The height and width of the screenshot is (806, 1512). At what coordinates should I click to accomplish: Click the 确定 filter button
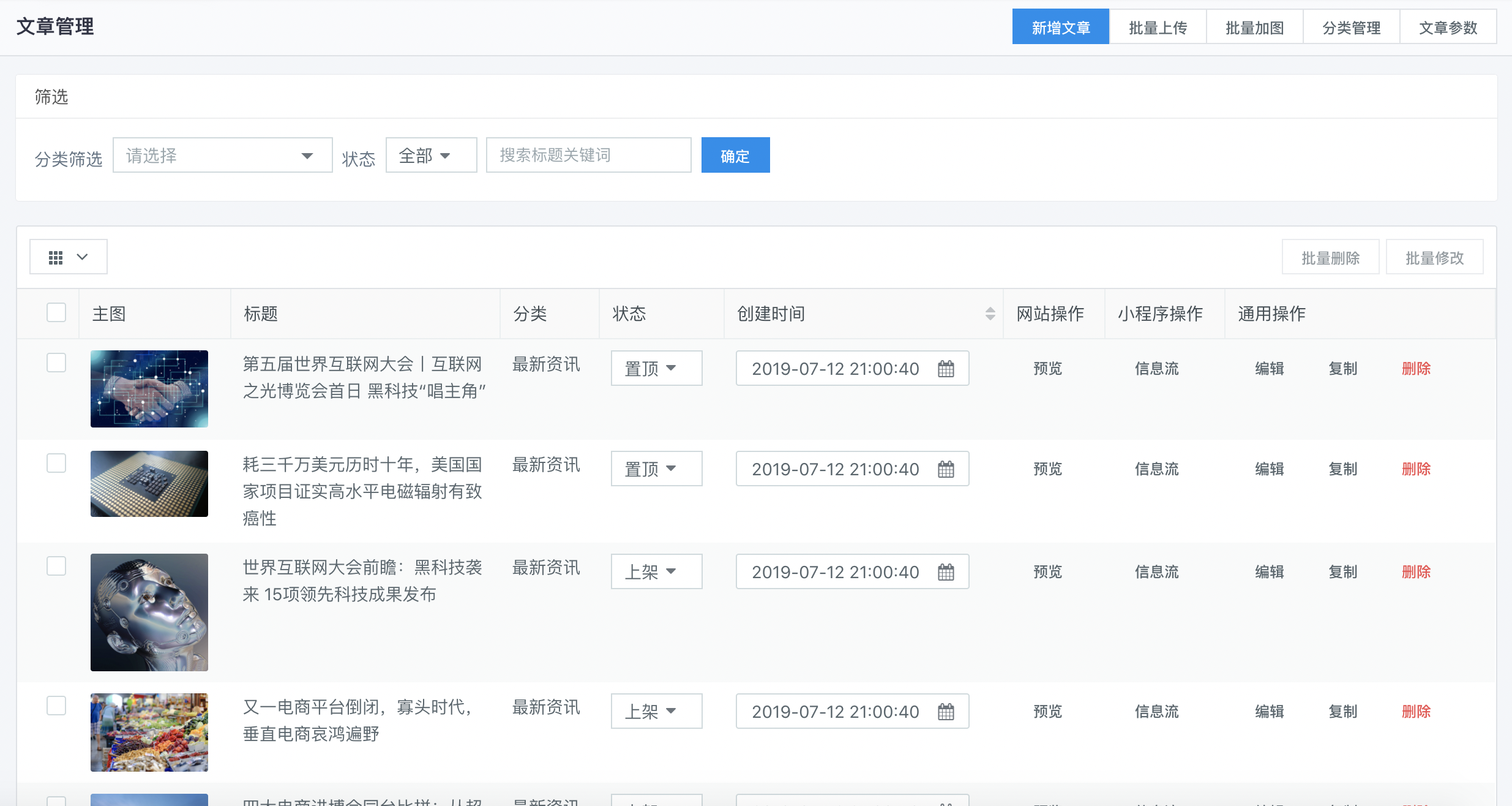(735, 155)
